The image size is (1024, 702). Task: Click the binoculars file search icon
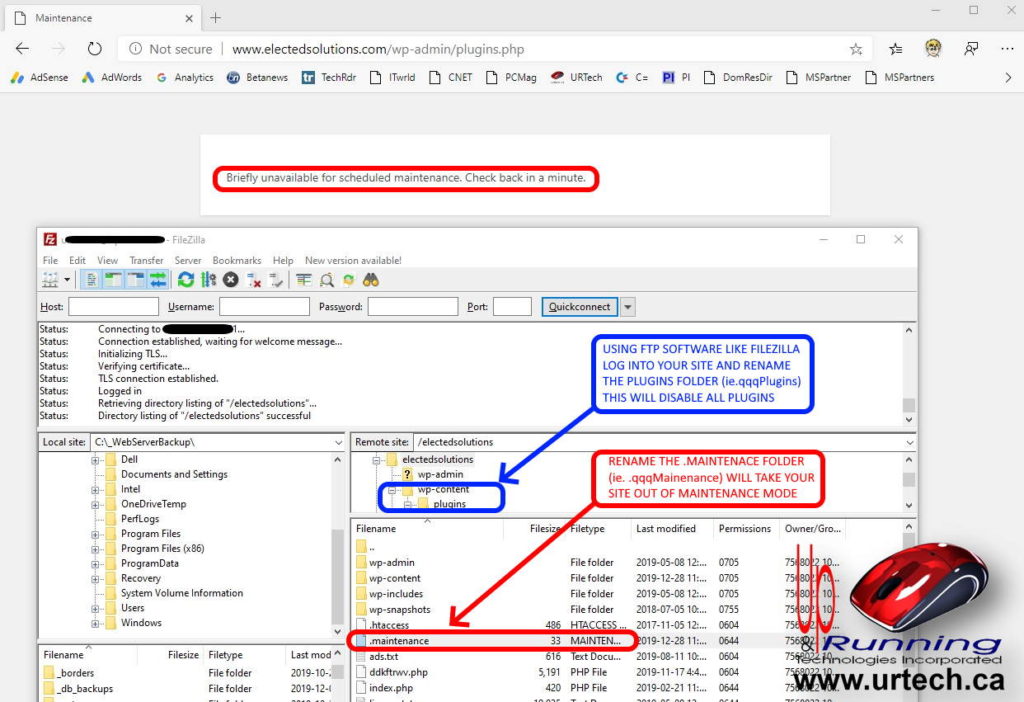pyautogui.click(x=371, y=280)
